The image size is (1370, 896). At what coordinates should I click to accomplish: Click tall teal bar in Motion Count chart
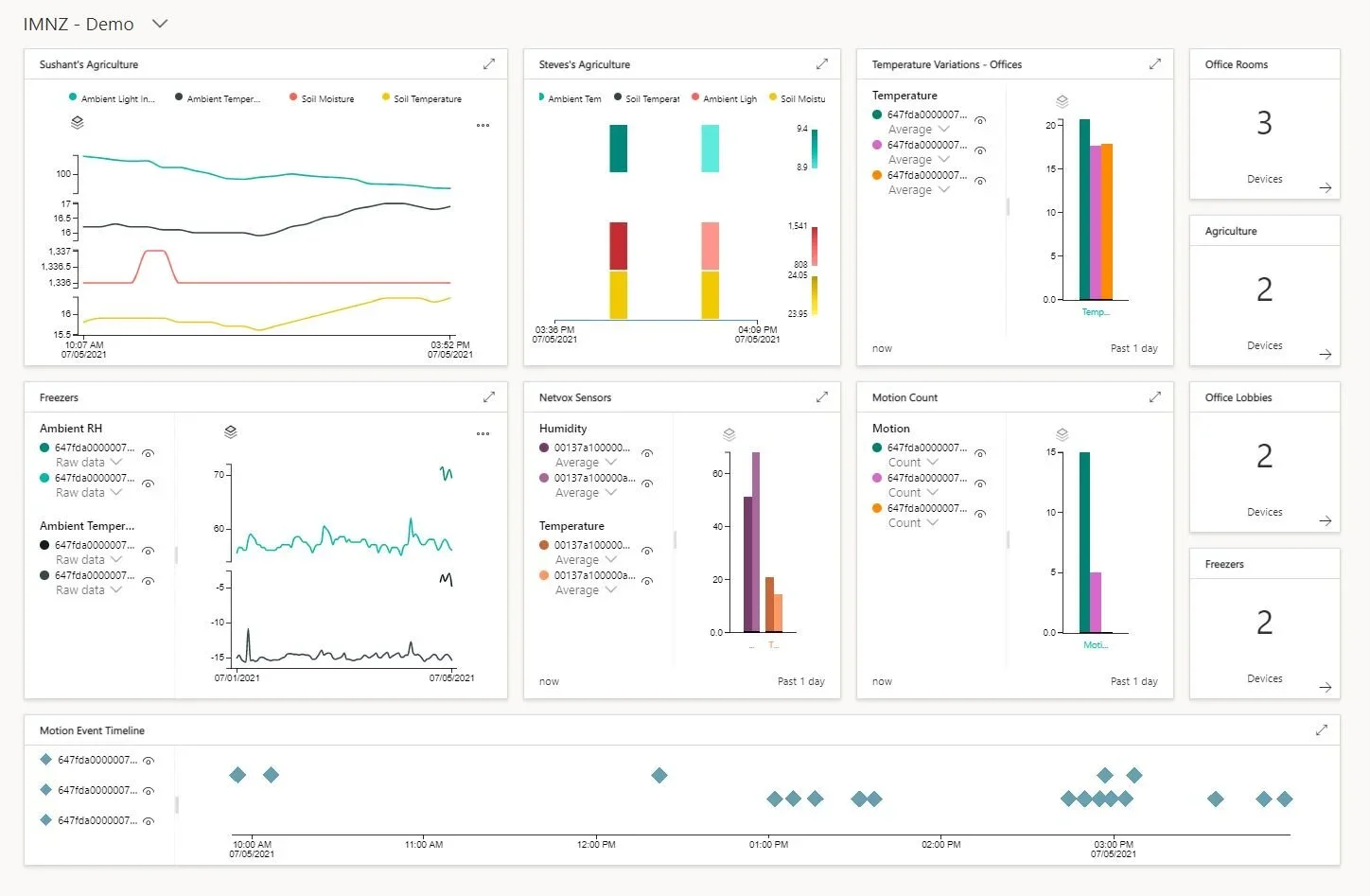(x=1084, y=542)
